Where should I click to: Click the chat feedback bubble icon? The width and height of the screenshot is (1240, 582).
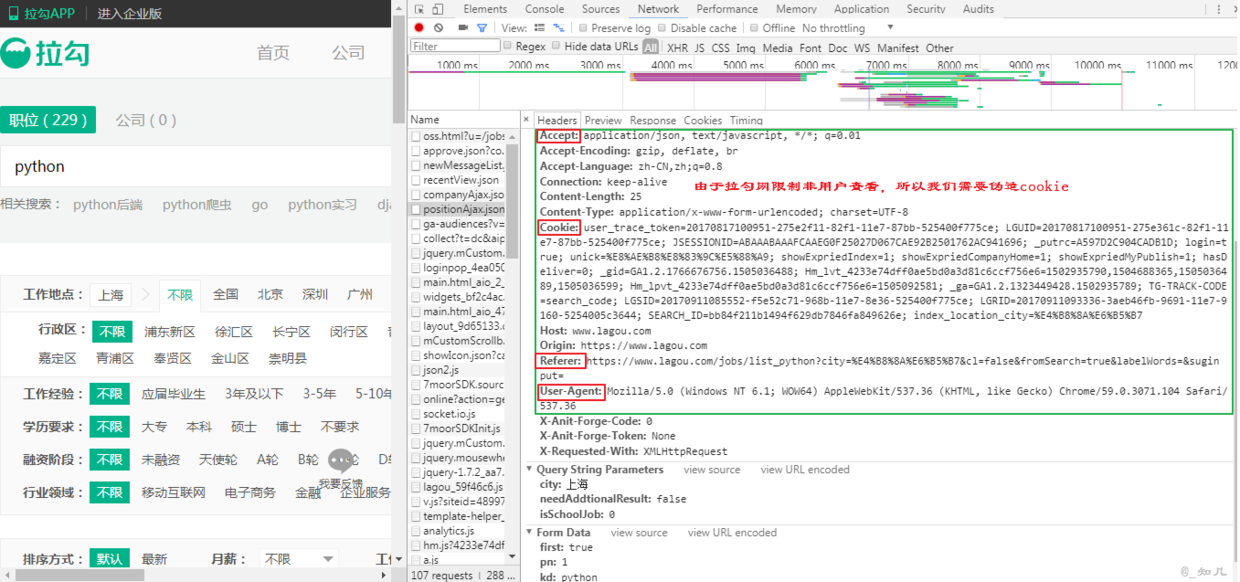point(342,461)
